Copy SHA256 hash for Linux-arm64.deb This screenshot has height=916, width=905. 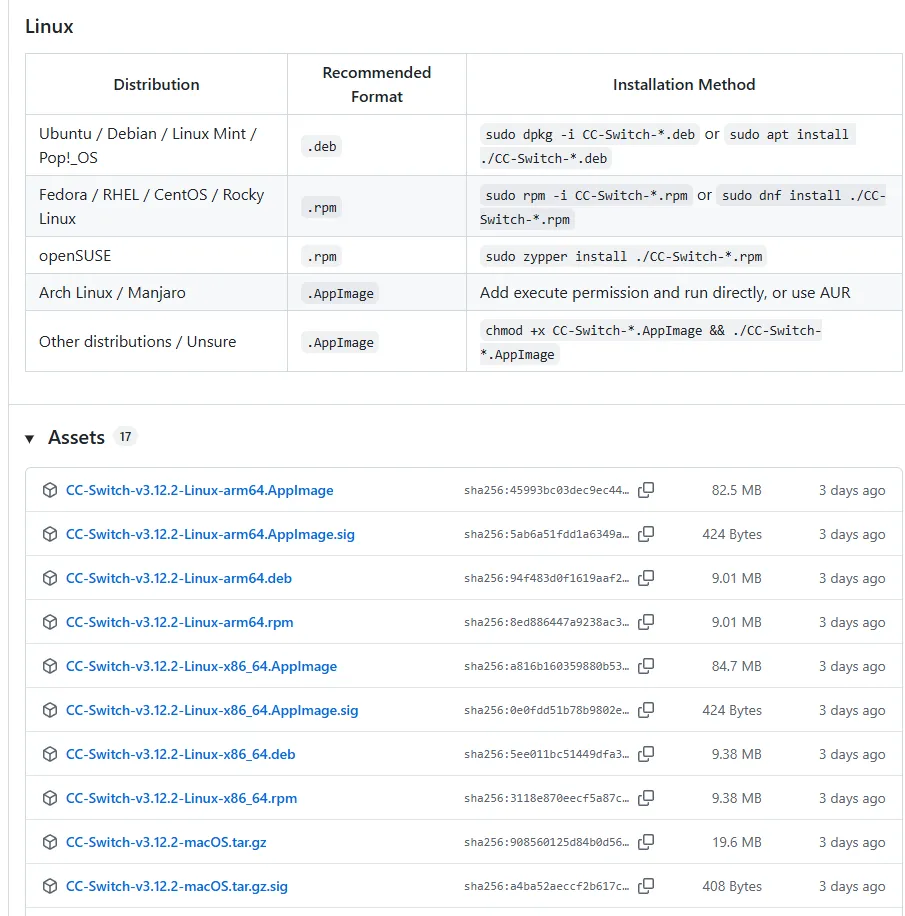click(647, 578)
